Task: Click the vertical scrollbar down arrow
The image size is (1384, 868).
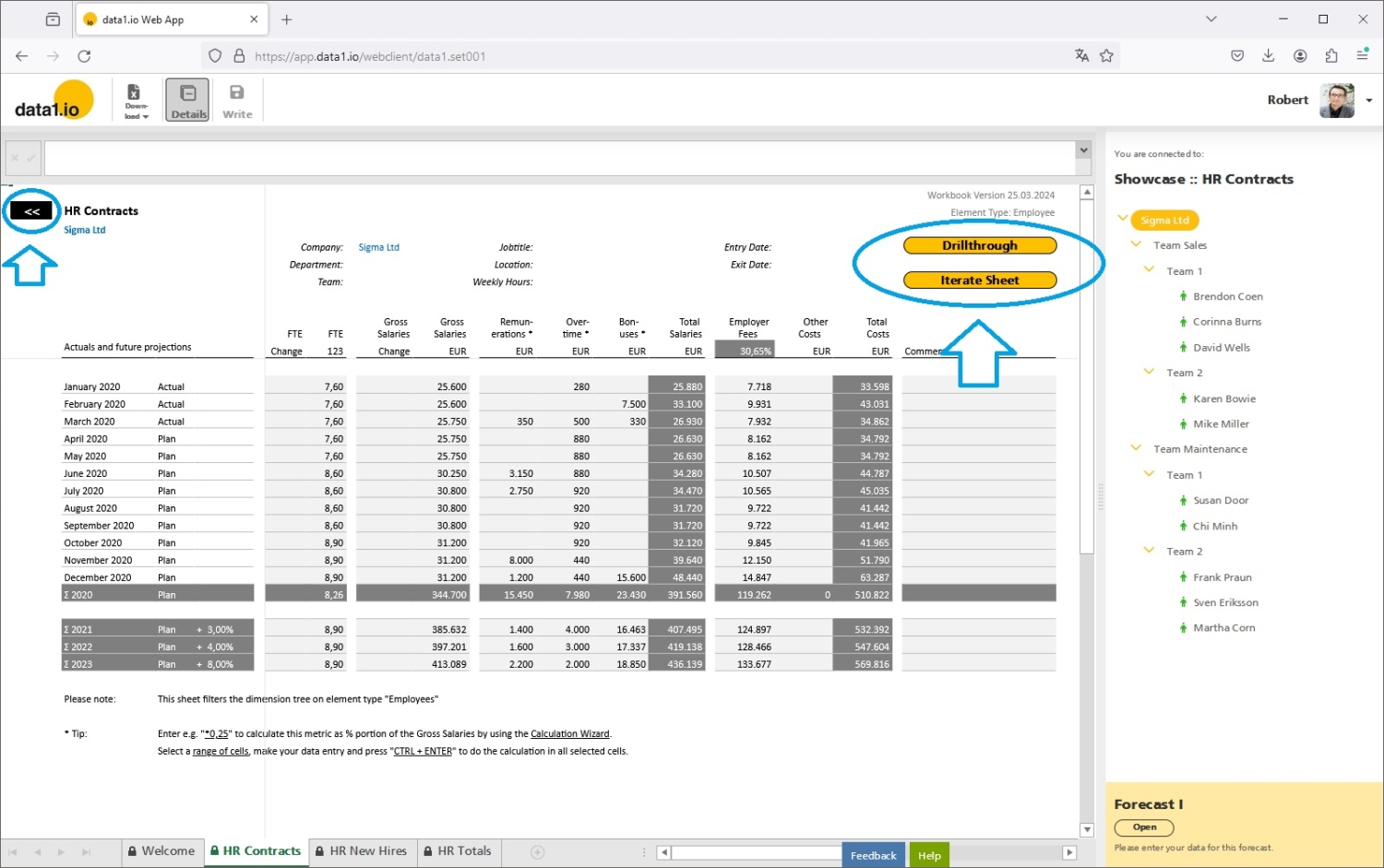Action: 1087,829
